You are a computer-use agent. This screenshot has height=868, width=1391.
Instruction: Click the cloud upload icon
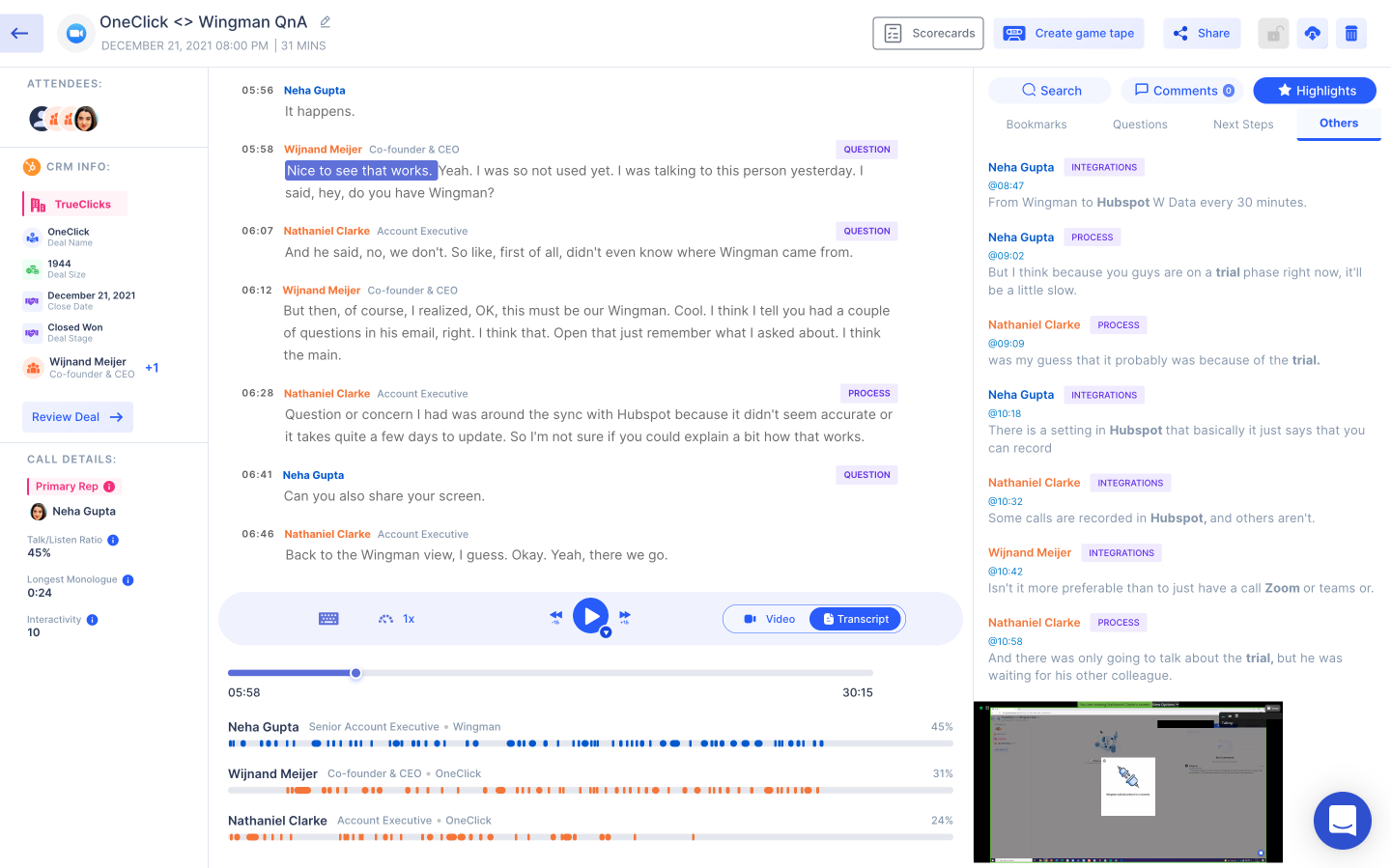[1312, 33]
